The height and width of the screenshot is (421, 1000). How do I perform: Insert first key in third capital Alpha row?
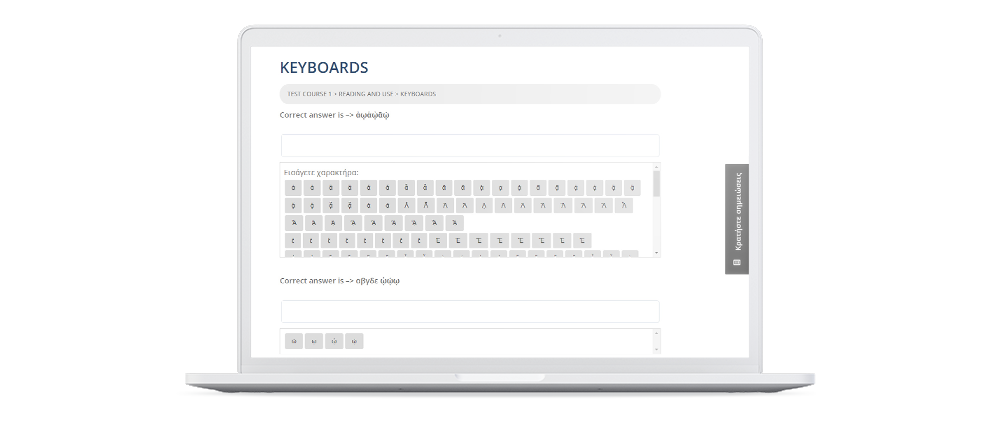[x=294, y=223]
